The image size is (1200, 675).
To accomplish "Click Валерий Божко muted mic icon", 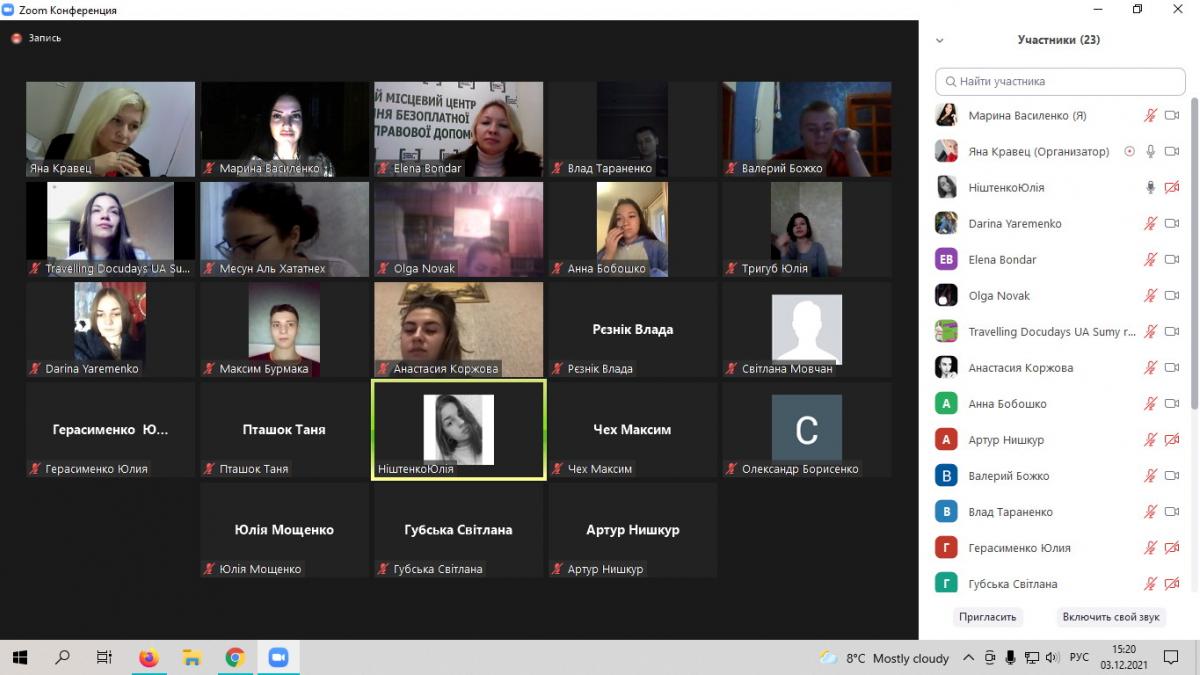I will click(x=1151, y=476).
